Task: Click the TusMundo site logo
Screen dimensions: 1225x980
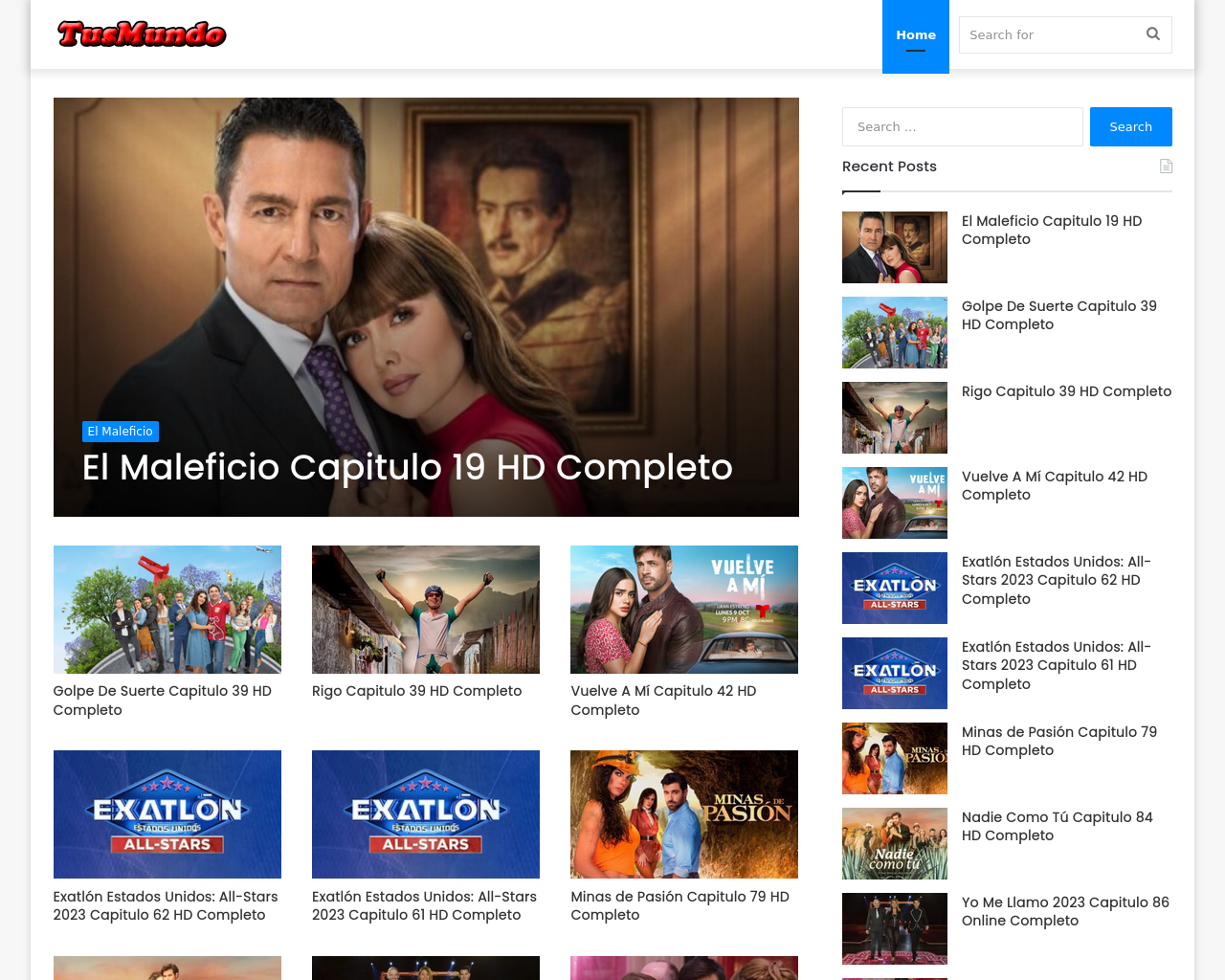Action: coord(142,34)
